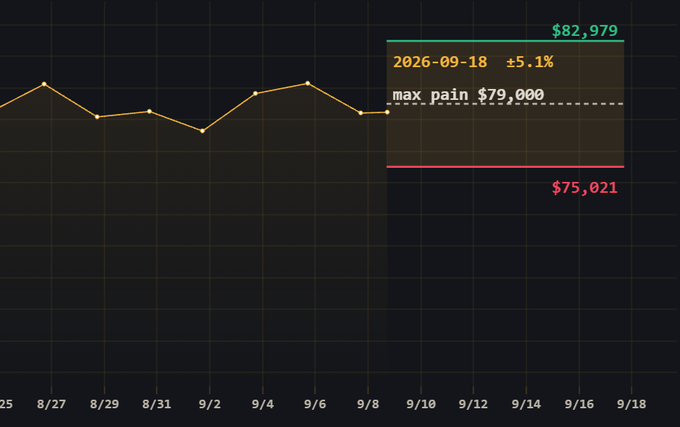
Task: Select the peak price point near 9/6
Action: click(307, 83)
